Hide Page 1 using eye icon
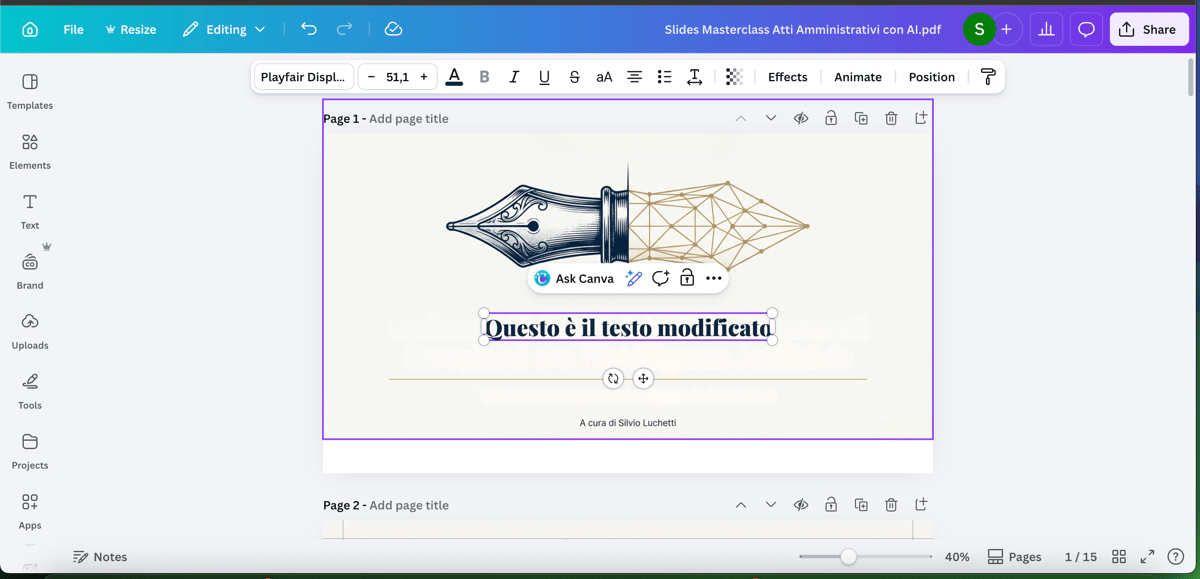 (x=801, y=118)
